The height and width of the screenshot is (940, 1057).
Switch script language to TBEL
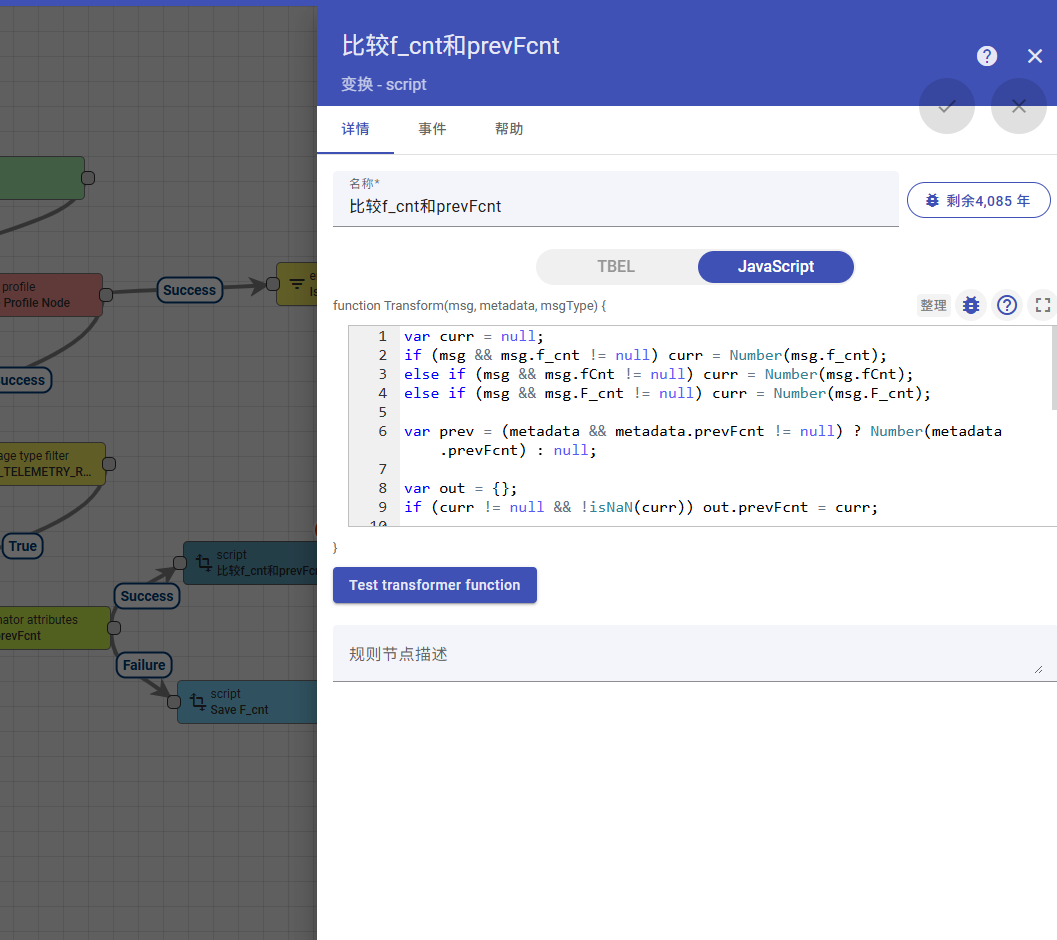616,267
